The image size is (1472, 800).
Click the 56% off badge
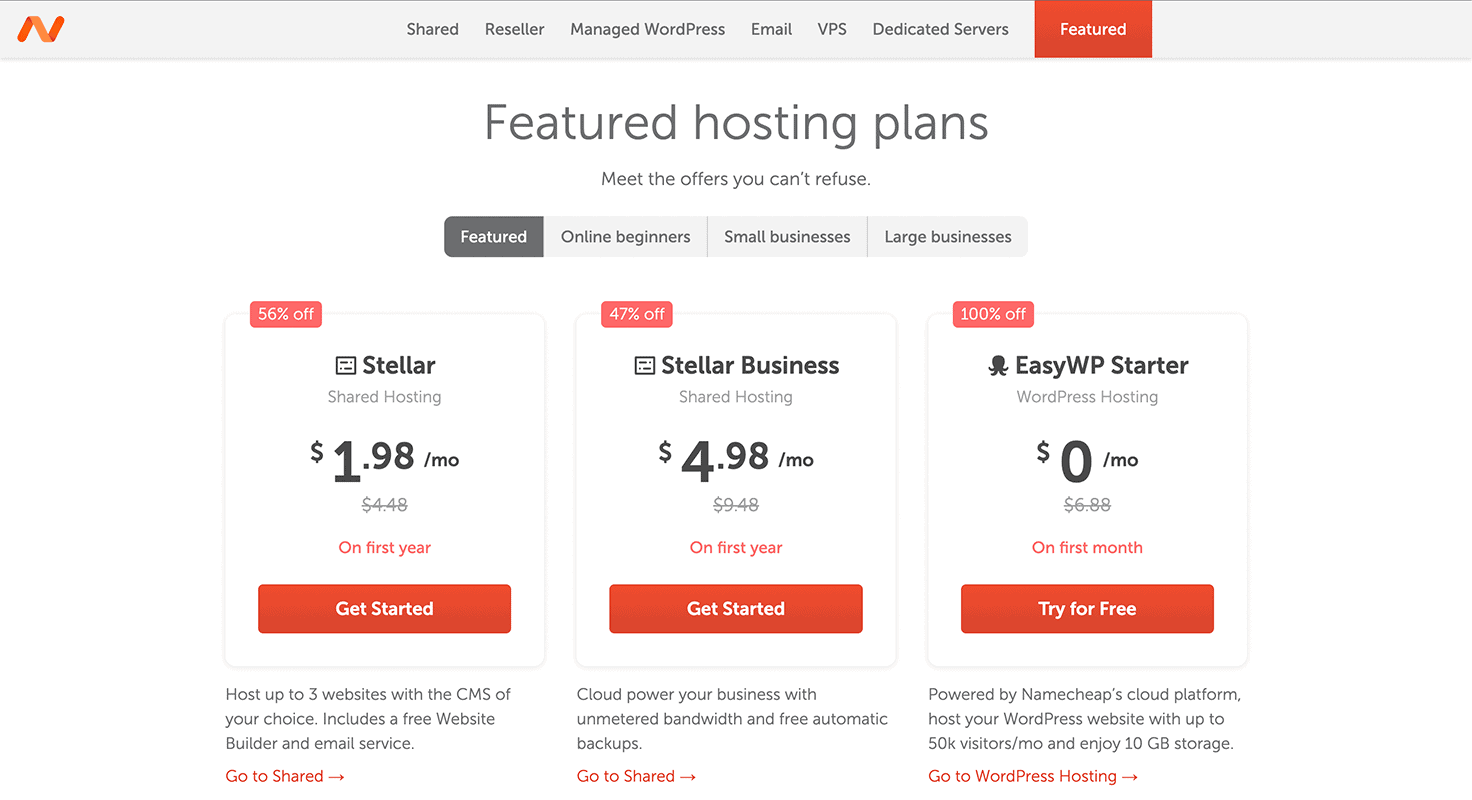point(285,314)
